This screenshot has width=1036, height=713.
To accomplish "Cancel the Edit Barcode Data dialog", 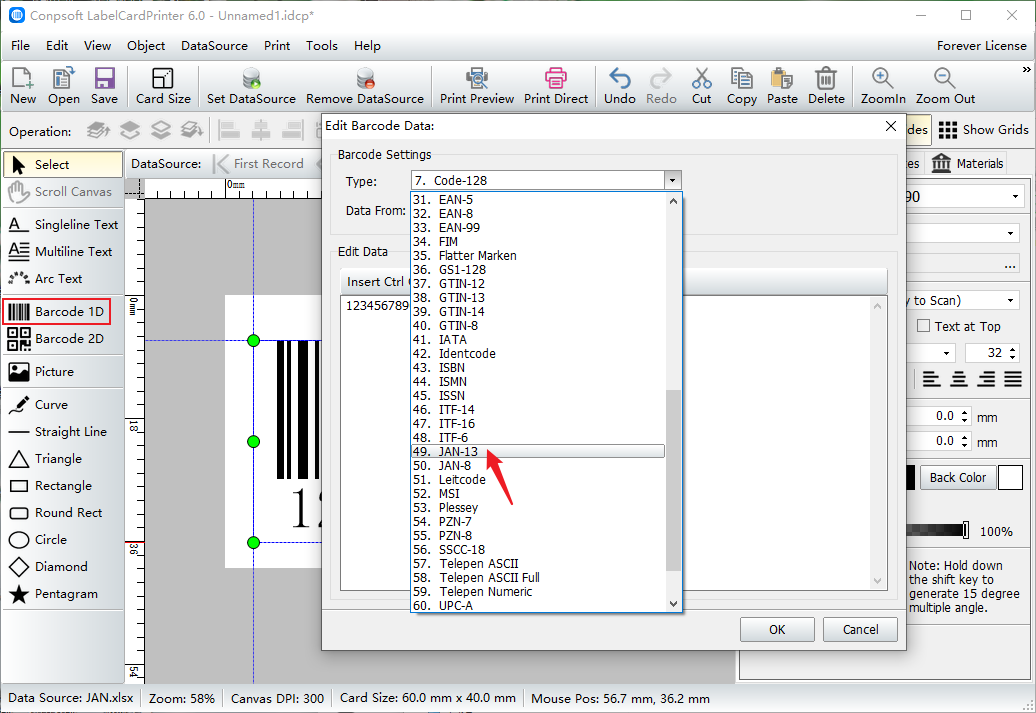I will click(x=860, y=630).
